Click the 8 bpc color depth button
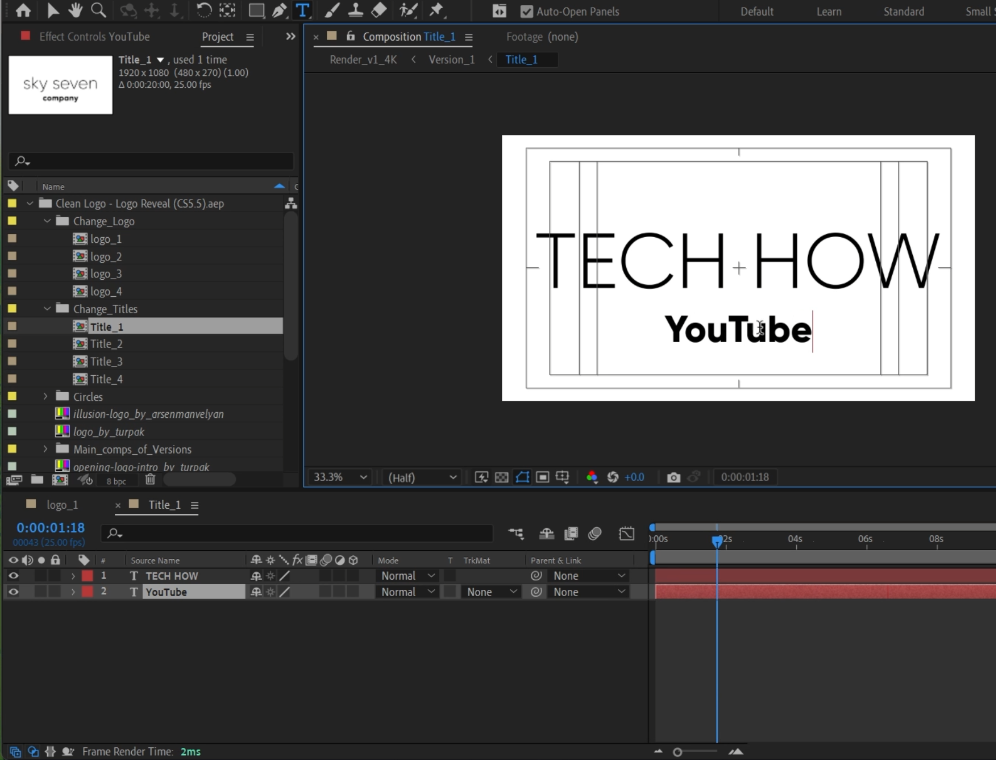 click(116, 481)
